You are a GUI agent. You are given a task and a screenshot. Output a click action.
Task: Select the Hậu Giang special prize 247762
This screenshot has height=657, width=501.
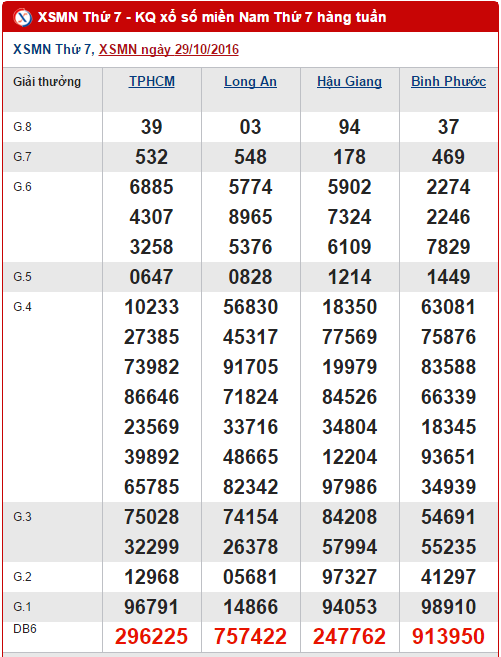pyautogui.click(x=349, y=636)
